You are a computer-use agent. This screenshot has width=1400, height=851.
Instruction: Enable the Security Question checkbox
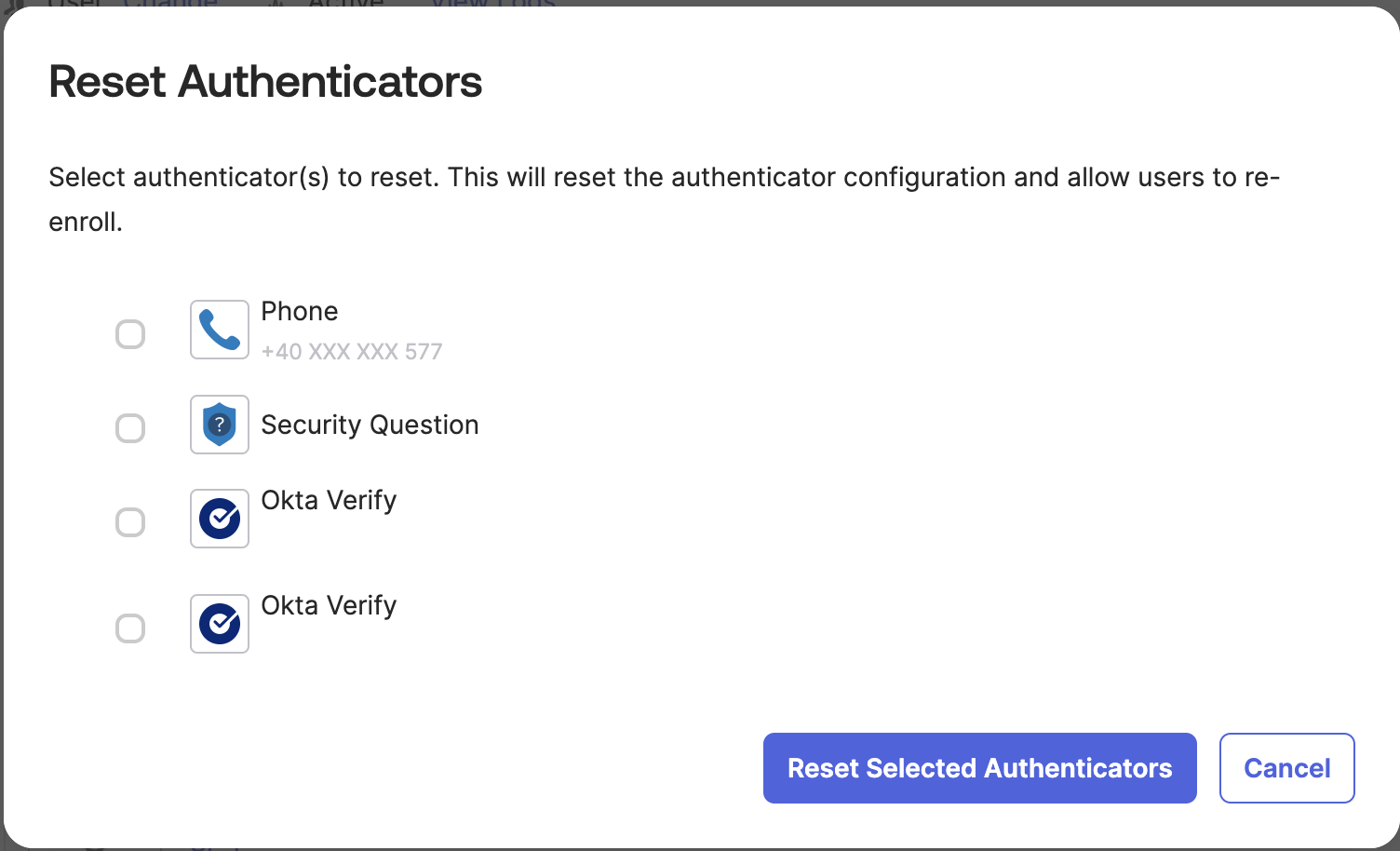pyautogui.click(x=130, y=428)
